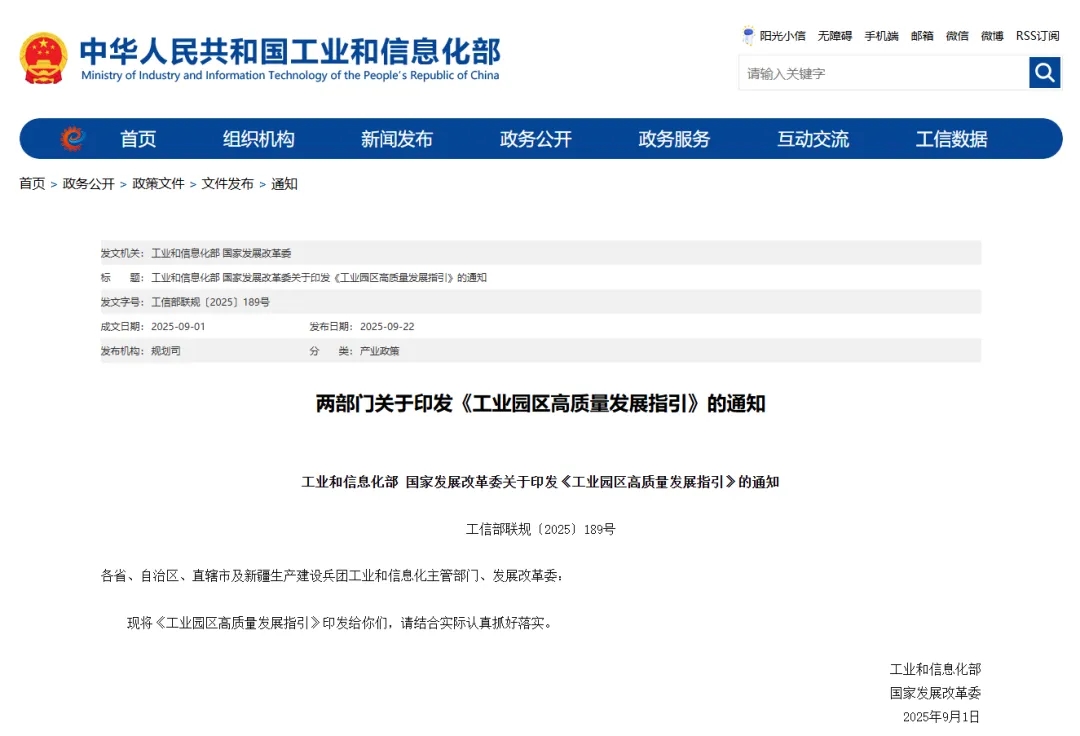Click the signature line 国家发展改革委
1080x736 pixels.
click(935, 693)
